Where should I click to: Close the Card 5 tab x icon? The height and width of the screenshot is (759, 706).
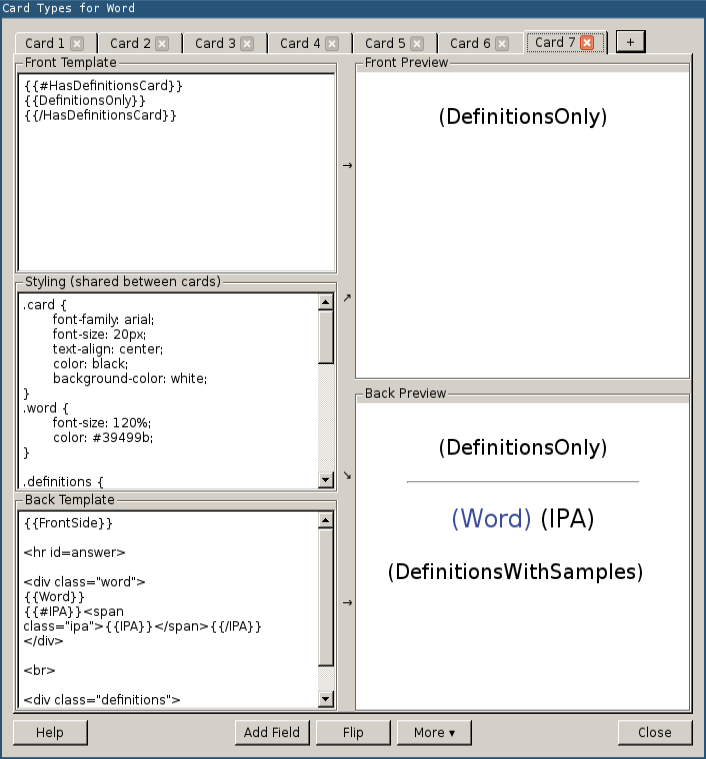click(x=417, y=44)
